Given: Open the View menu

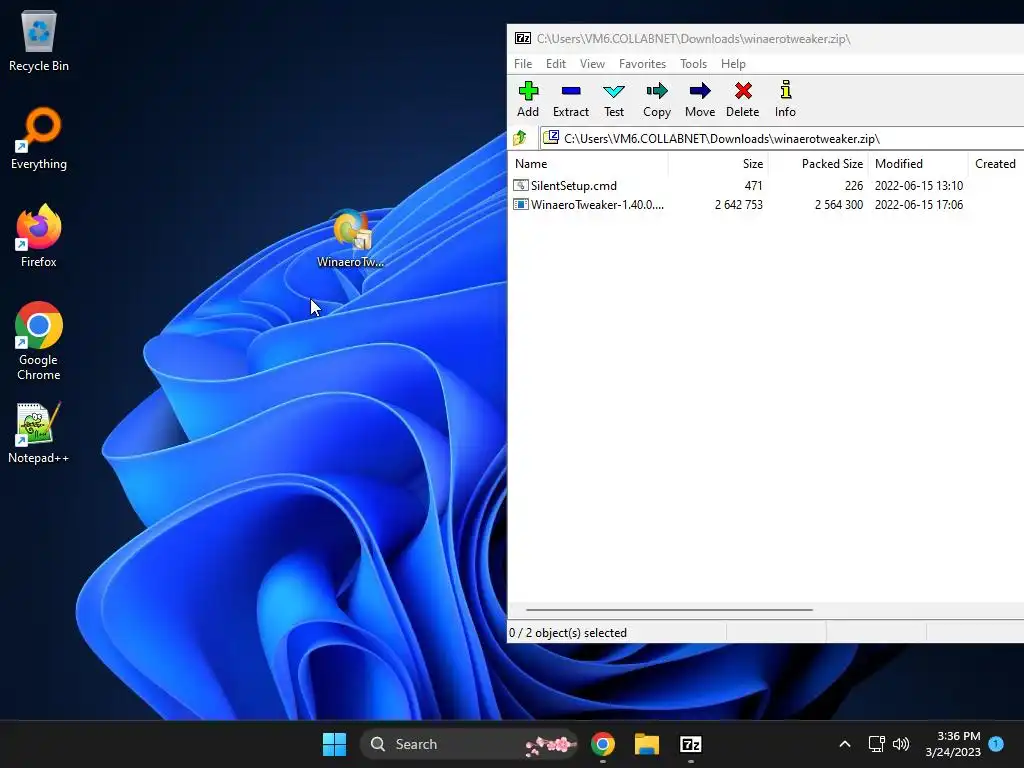Looking at the screenshot, I should tap(592, 63).
